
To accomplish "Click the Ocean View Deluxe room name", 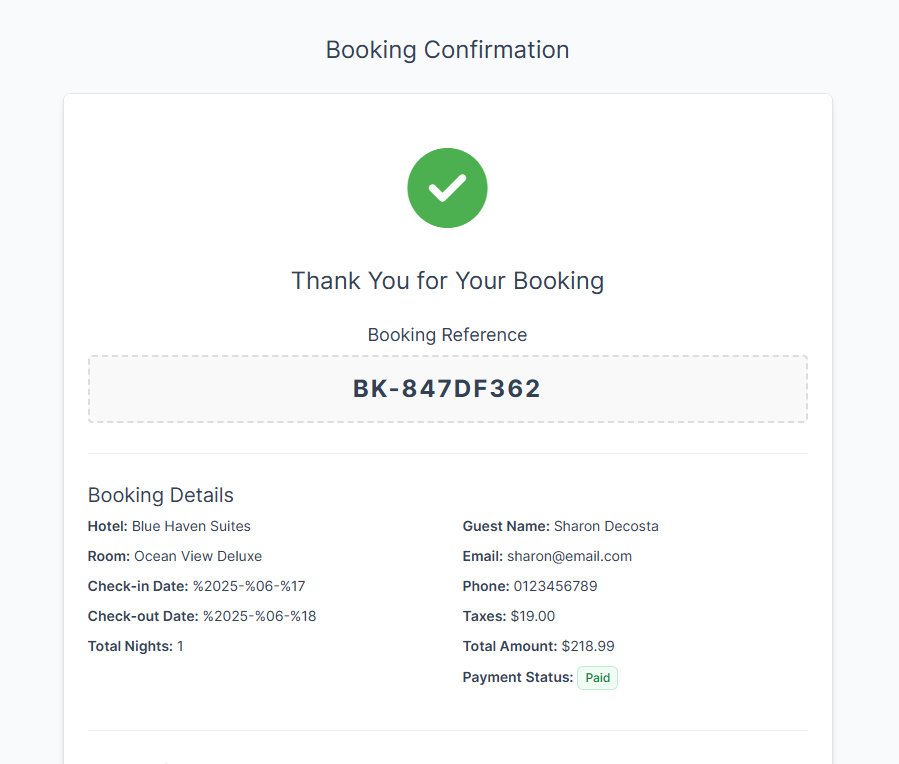I will 198,556.
